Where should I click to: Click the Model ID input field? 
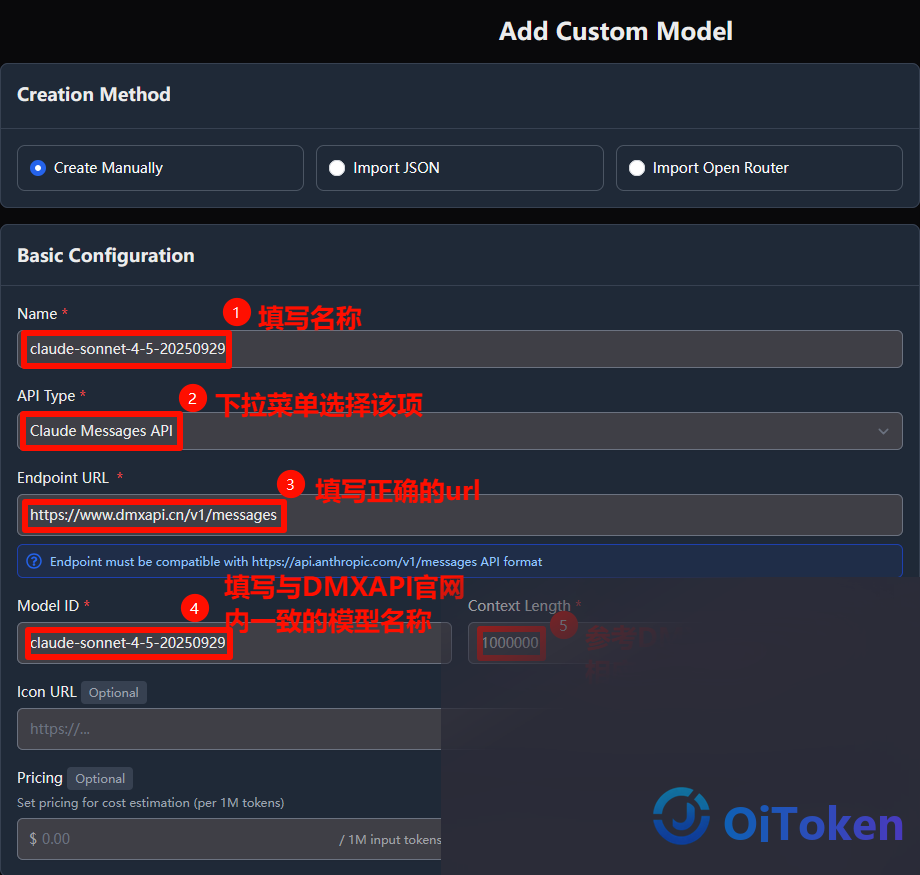234,643
